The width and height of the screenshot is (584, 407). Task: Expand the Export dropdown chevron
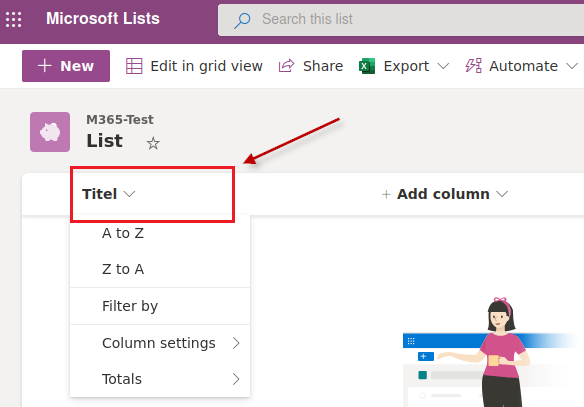pyautogui.click(x=443, y=66)
